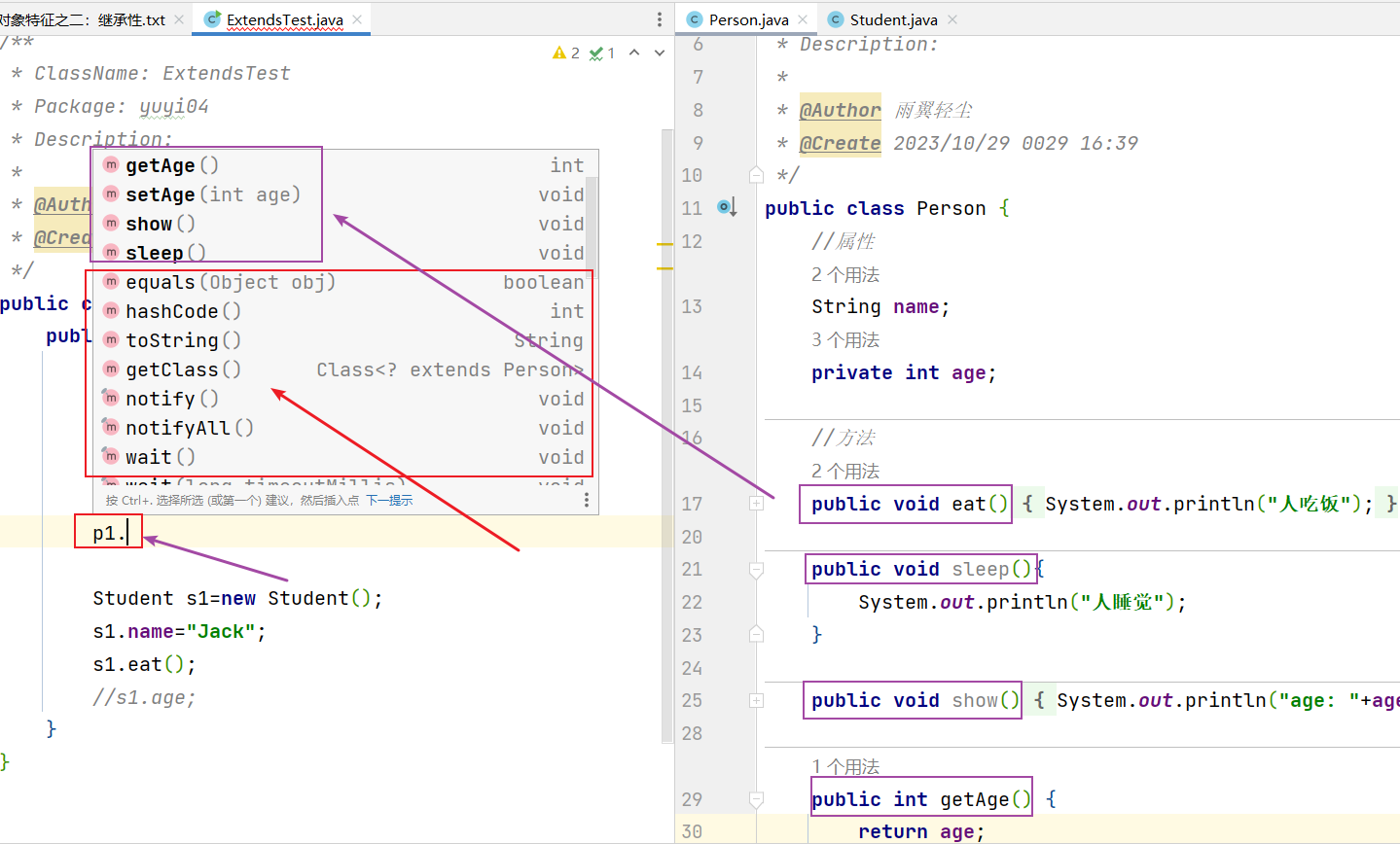Choose notify() in suggestion list
Screen dimensions: 1400x844
[x=344, y=399]
